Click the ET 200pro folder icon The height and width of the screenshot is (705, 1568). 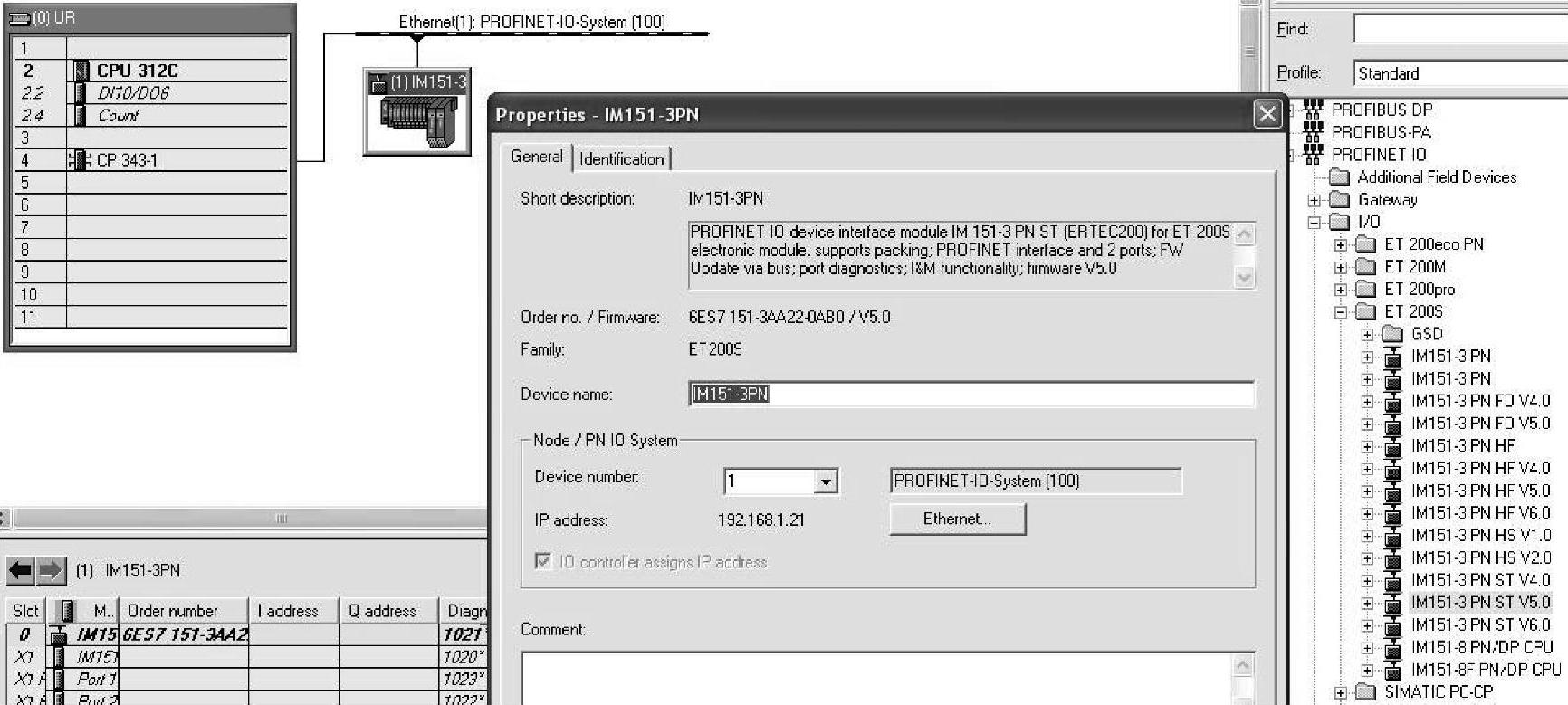[1365, 290]
